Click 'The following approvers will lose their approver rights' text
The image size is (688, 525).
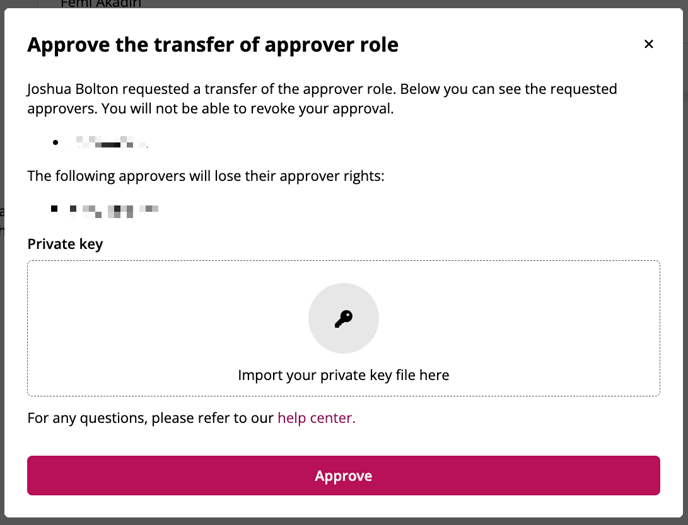206,176
